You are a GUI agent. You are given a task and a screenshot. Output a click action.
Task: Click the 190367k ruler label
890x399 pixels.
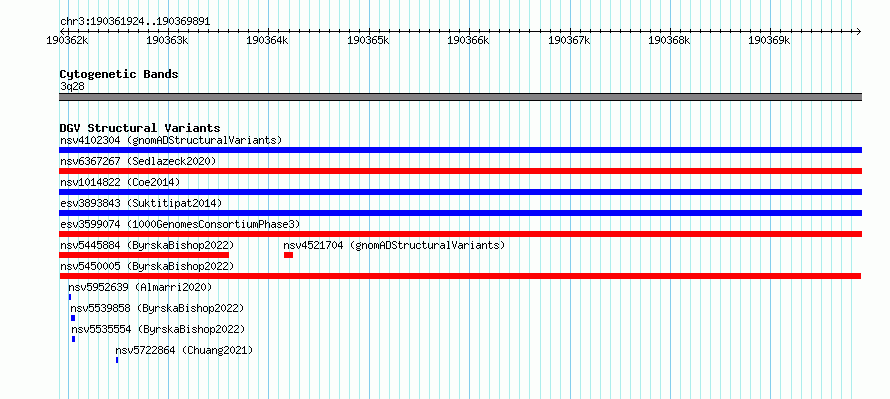[569, 40]
